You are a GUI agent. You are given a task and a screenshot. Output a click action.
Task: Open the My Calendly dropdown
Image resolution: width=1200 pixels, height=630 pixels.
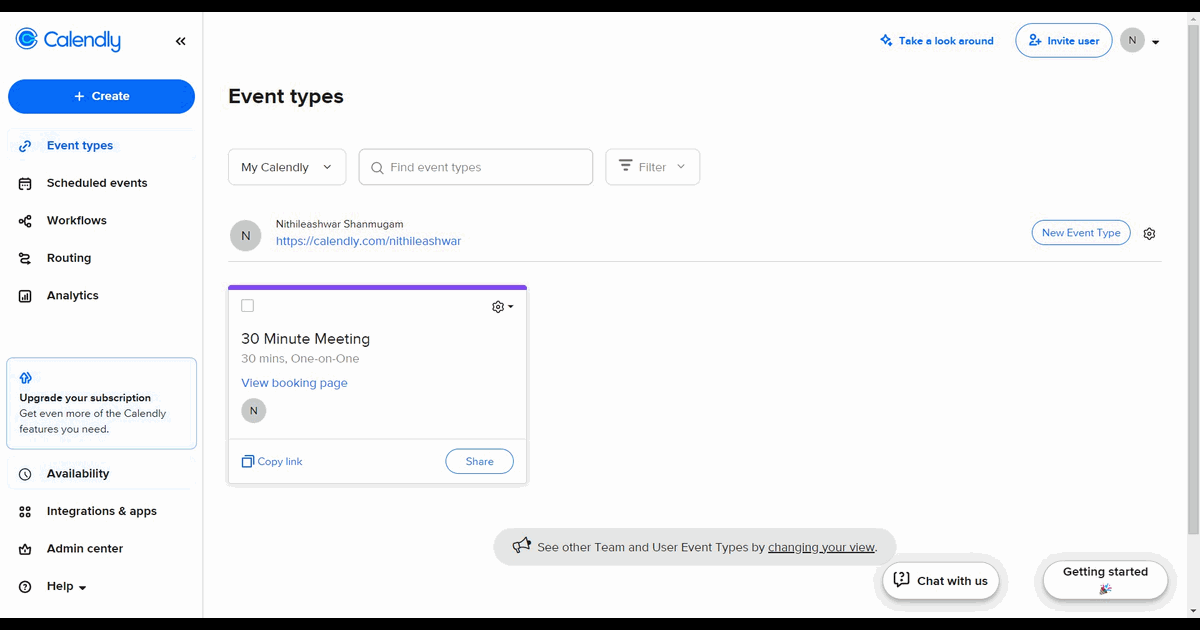287,167
